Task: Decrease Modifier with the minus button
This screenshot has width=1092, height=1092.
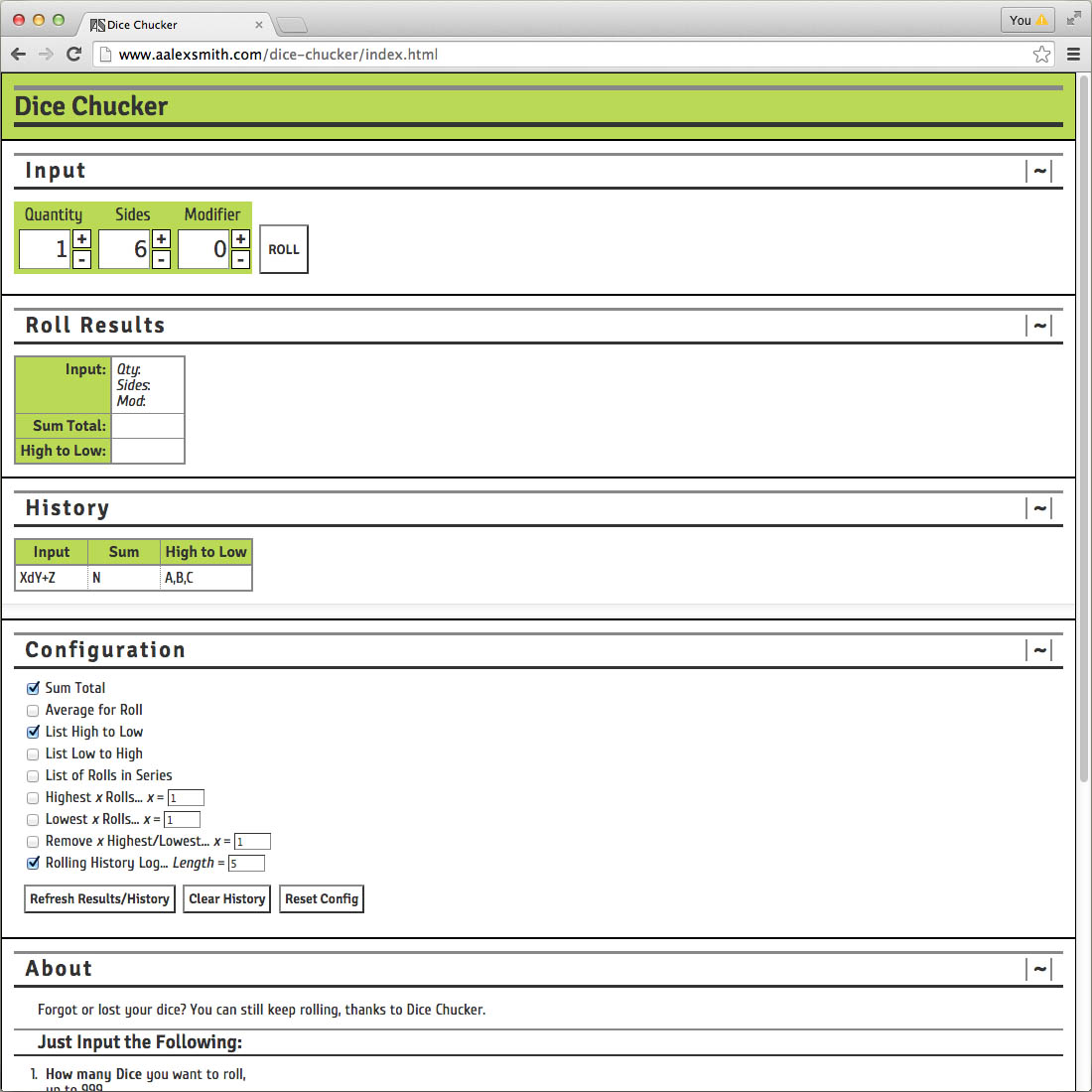Action: pyautogui.click(x=240, y=260)
